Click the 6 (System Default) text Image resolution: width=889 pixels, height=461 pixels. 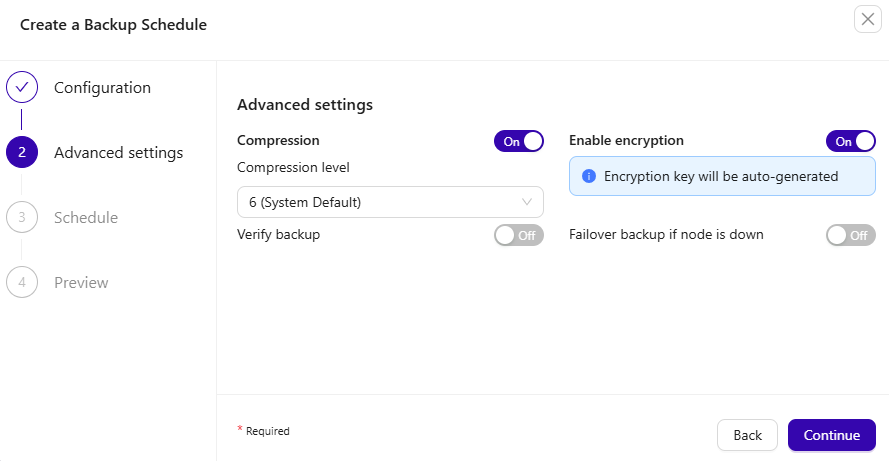(x=305, y=202)
